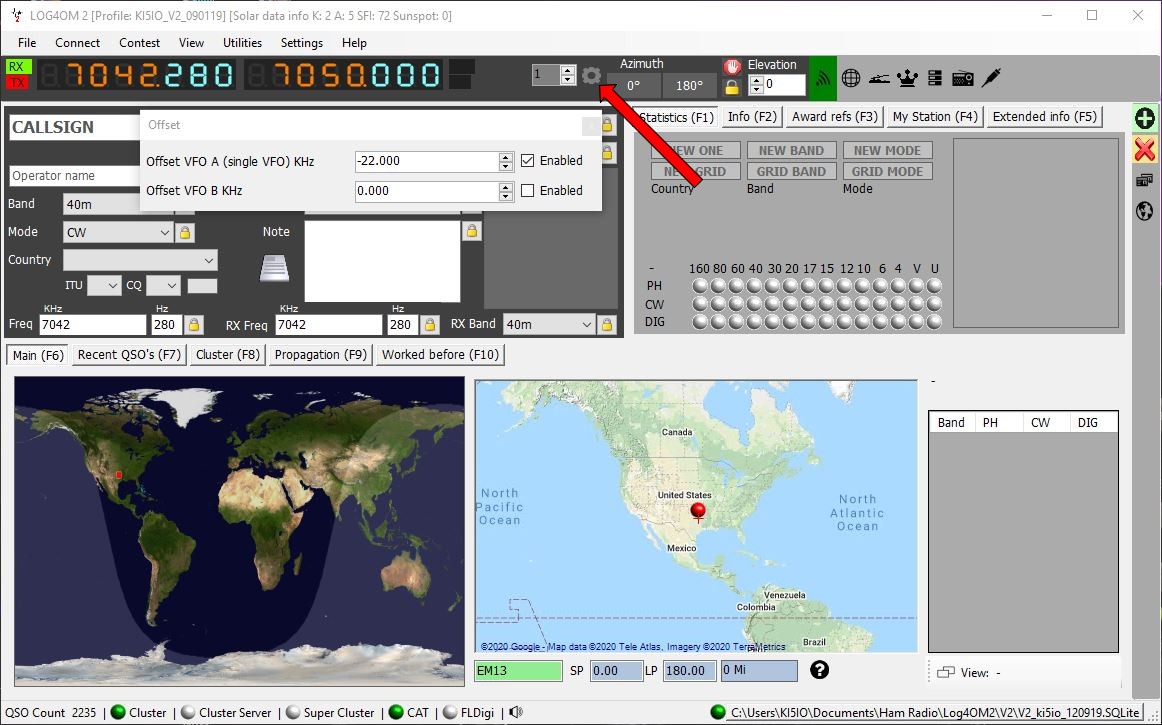Open the crown awards icon
This screenshot has height=725, width=1162.
tap(907, 78)
